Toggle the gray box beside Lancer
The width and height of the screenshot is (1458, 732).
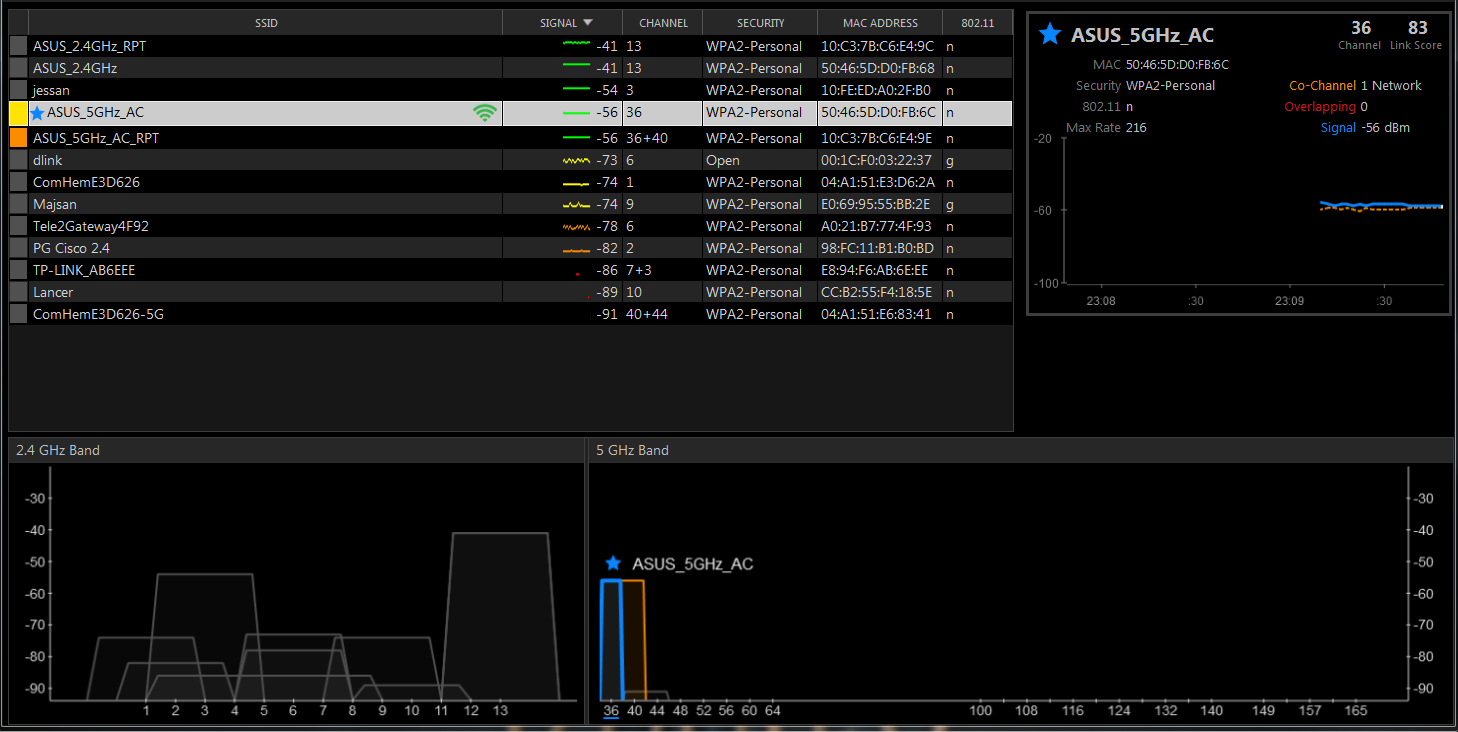click(18, 292)
